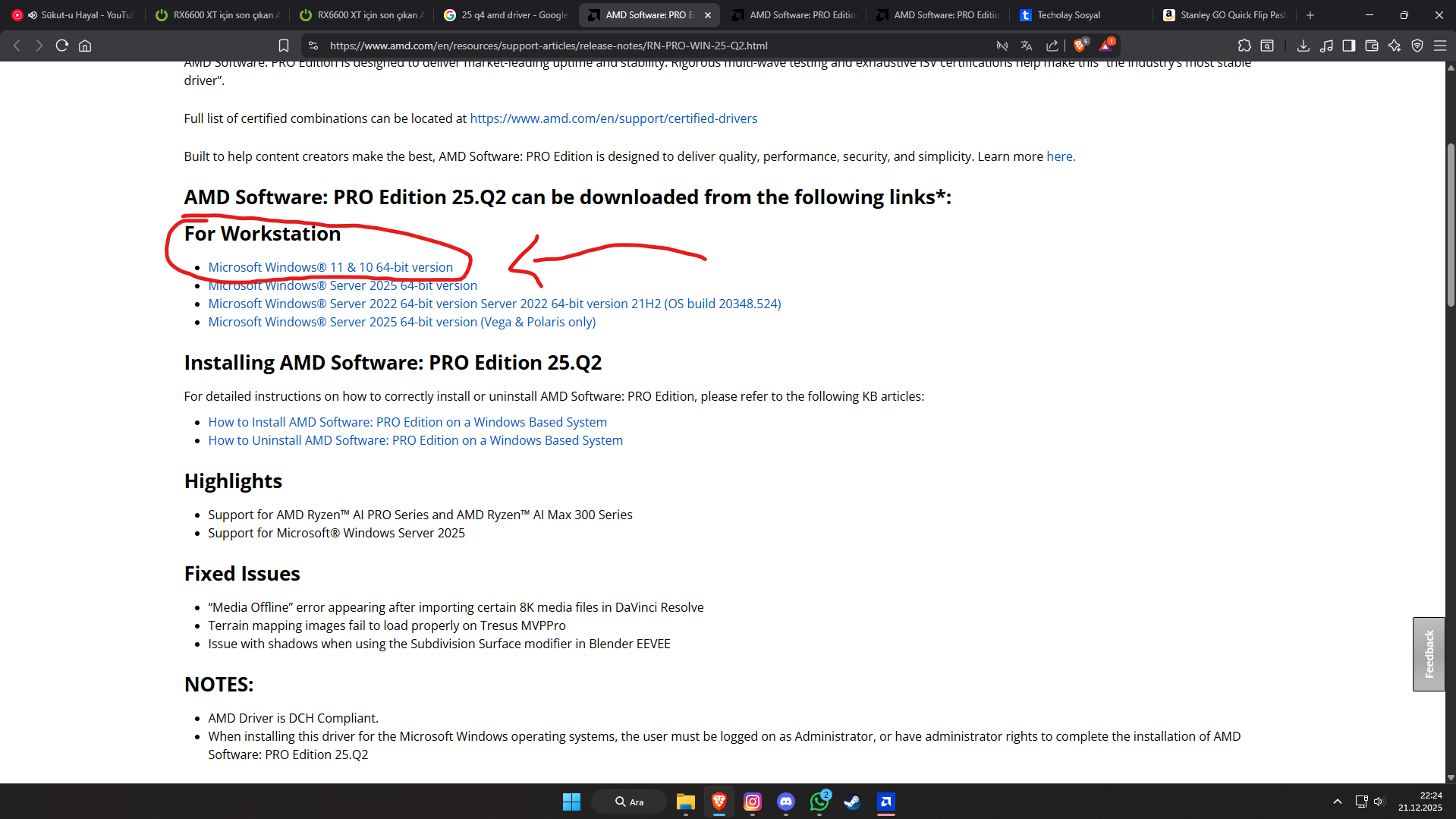
Task: Open Instagram from the taskbar
Action: pos(753,802)
